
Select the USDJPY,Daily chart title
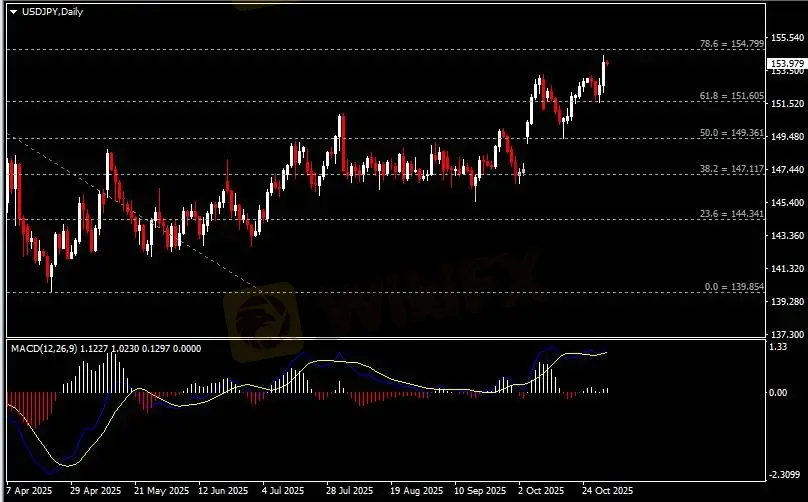point(51,10)
